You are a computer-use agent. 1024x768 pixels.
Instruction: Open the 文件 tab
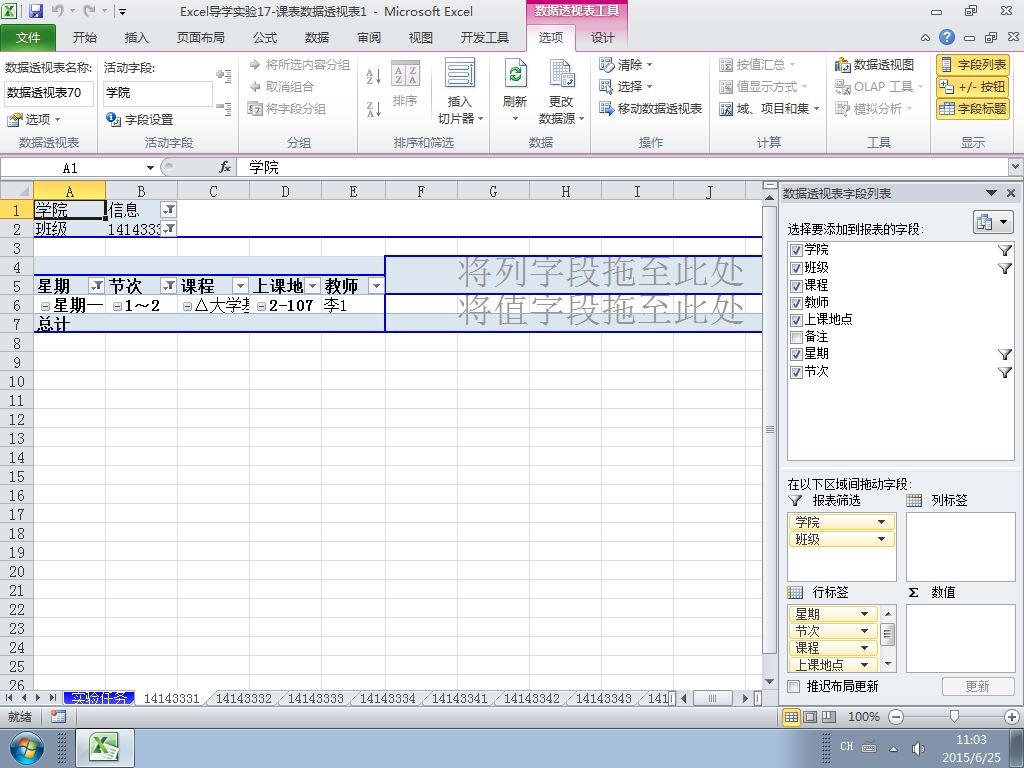27,38
